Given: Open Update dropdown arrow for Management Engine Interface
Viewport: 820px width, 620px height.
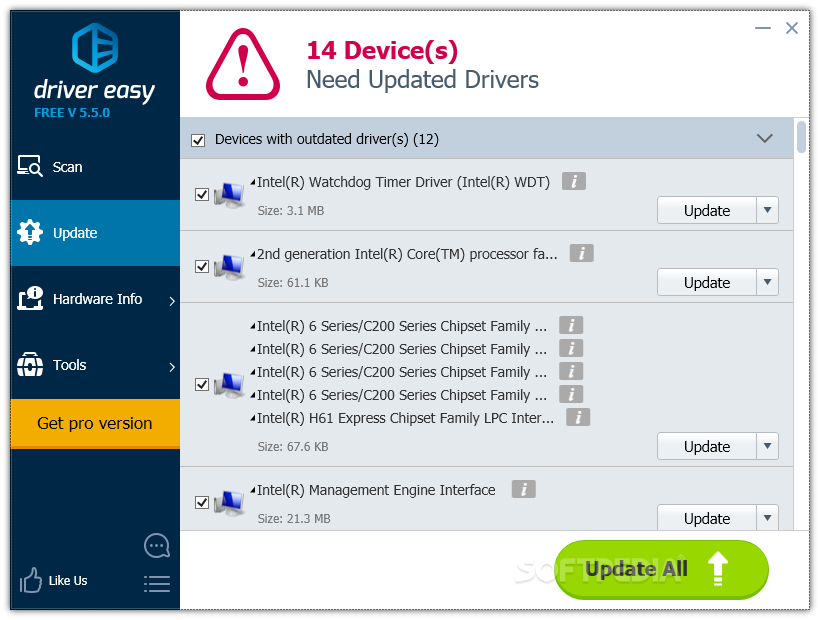Looking at the screenshot, I should [x=767, y=518].
